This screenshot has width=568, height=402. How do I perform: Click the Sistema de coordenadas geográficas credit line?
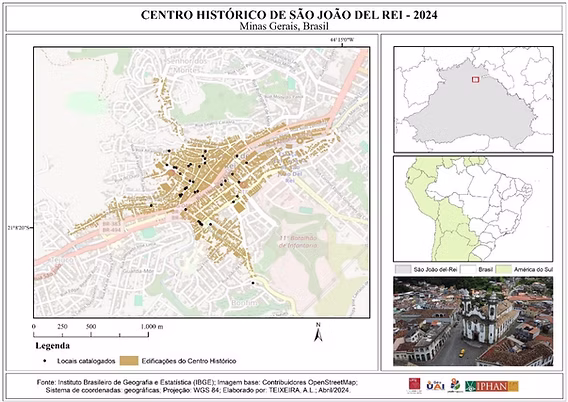(x=198, y=390)
